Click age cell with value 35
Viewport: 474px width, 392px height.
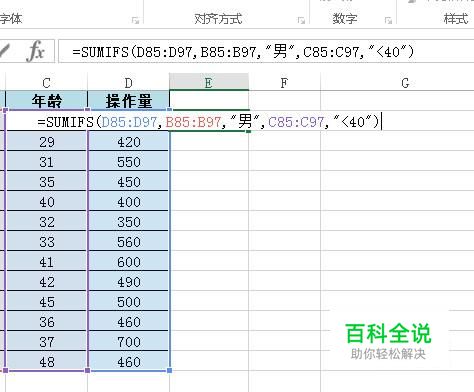(x=47, y=182)
